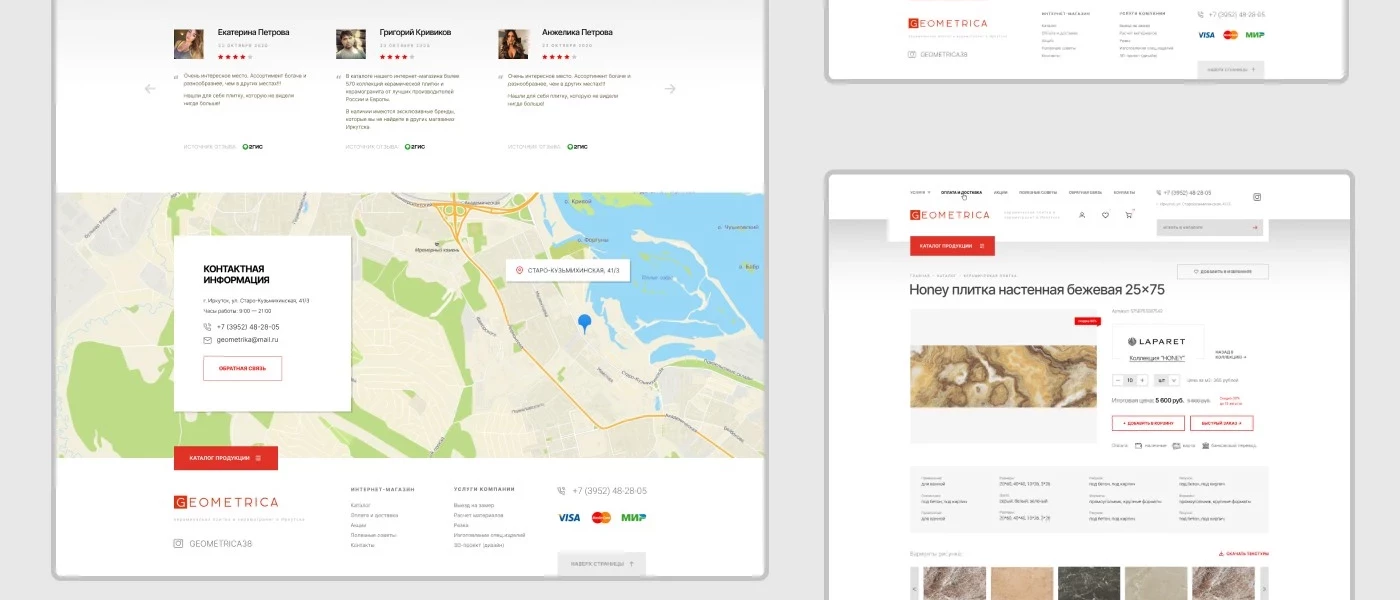
Task: Open the КАТАЛОГ ПРОДУКЦИИ menu on product page
Action: (x=952, y=246)
